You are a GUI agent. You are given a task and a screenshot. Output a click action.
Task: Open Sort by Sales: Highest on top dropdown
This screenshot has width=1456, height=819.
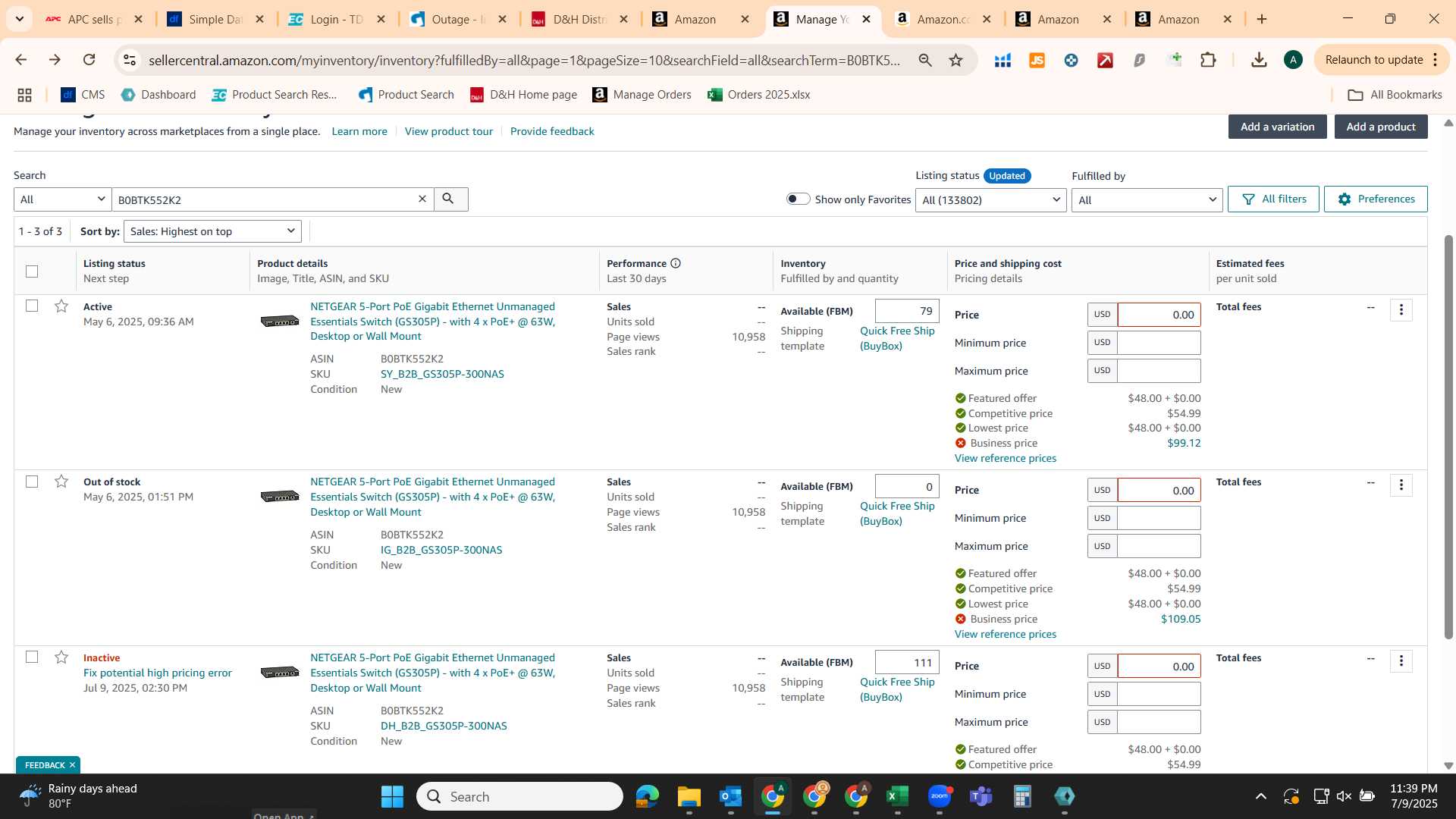212,231
